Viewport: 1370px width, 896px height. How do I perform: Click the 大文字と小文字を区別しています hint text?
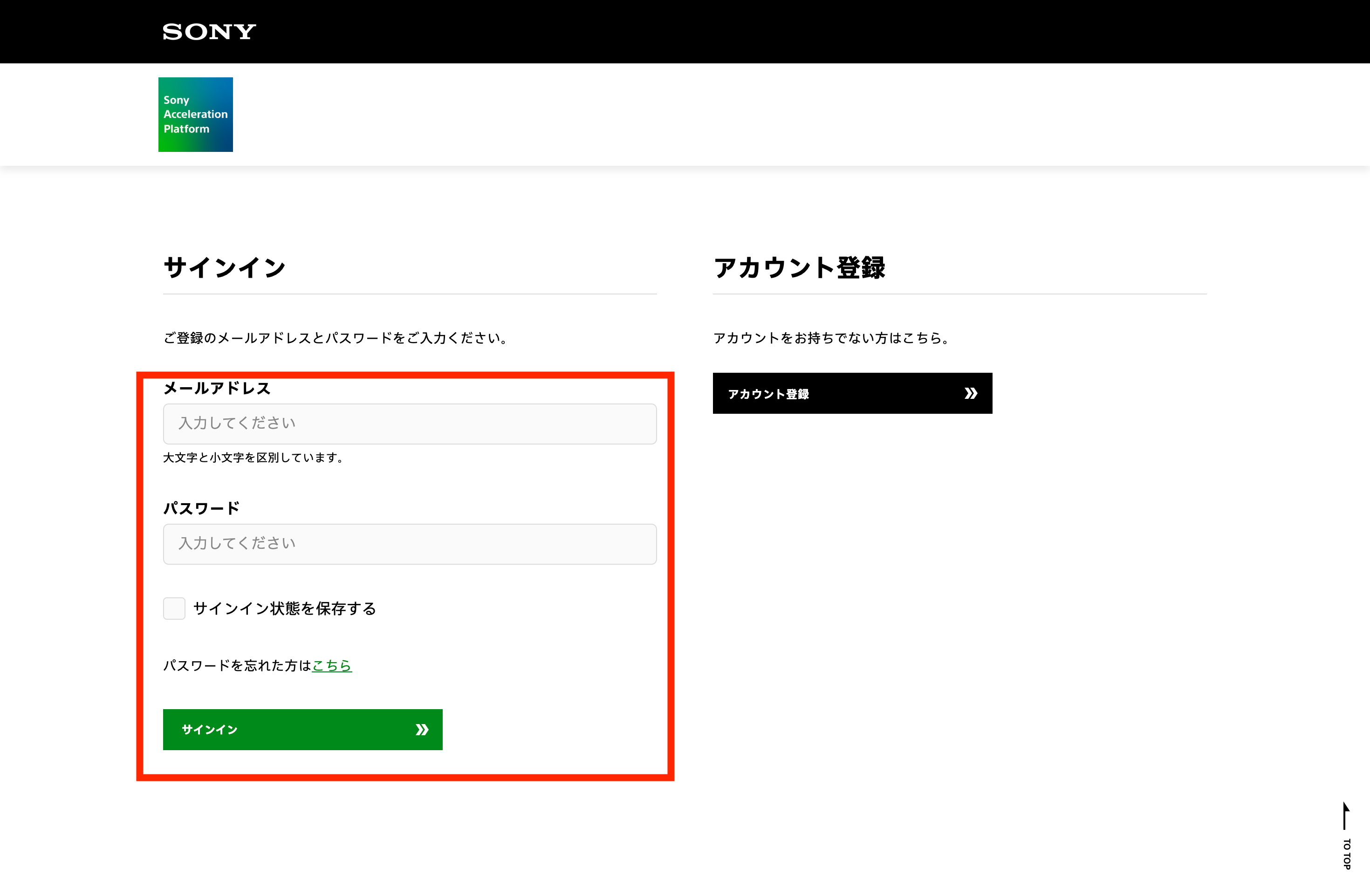coord(253,458)
